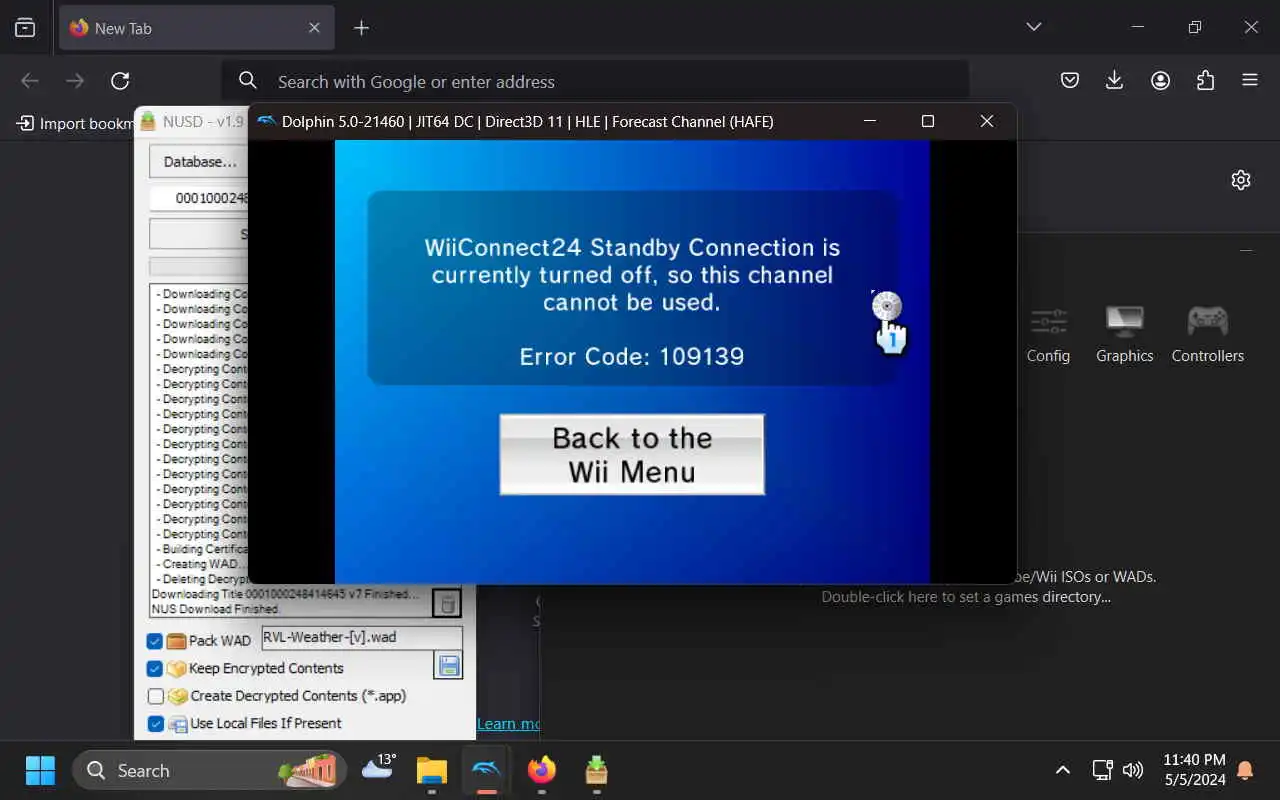Open Firefox account icon
Screen dimensions: 1280x800
(x=1160, y=81)
